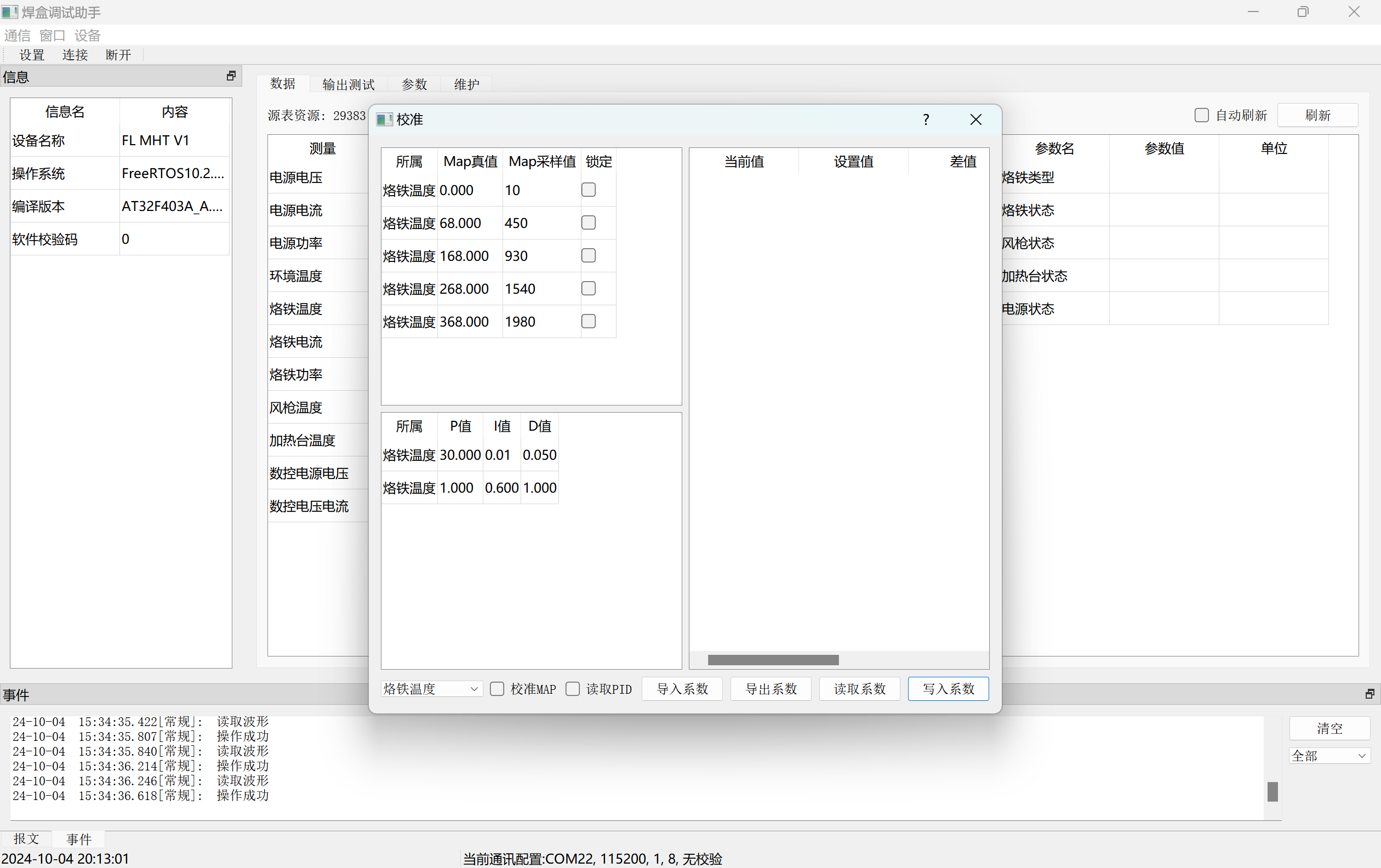Screen dimensions: 1381x868
Task: Switch to the 事件 tab at bottom
Action: 78,840
